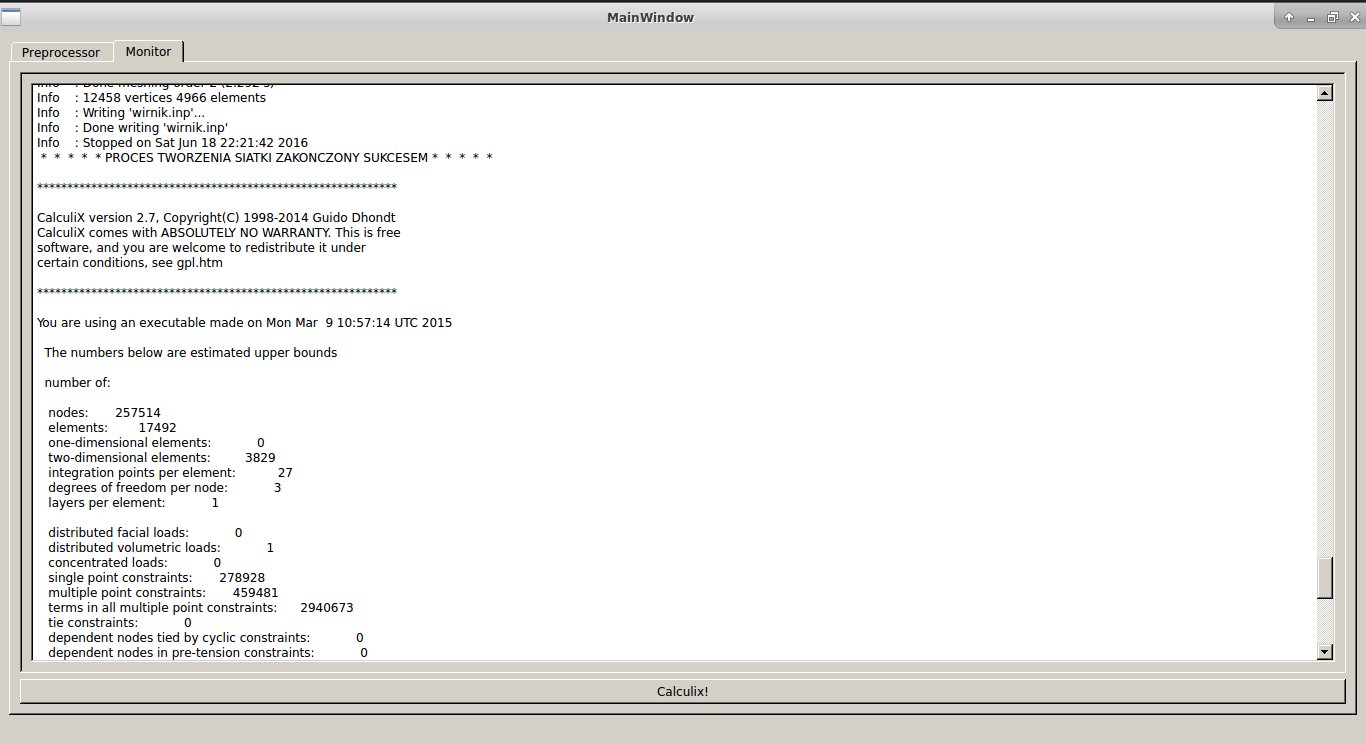Click 'distributed facial loads: 0' line

coord(145,533)
